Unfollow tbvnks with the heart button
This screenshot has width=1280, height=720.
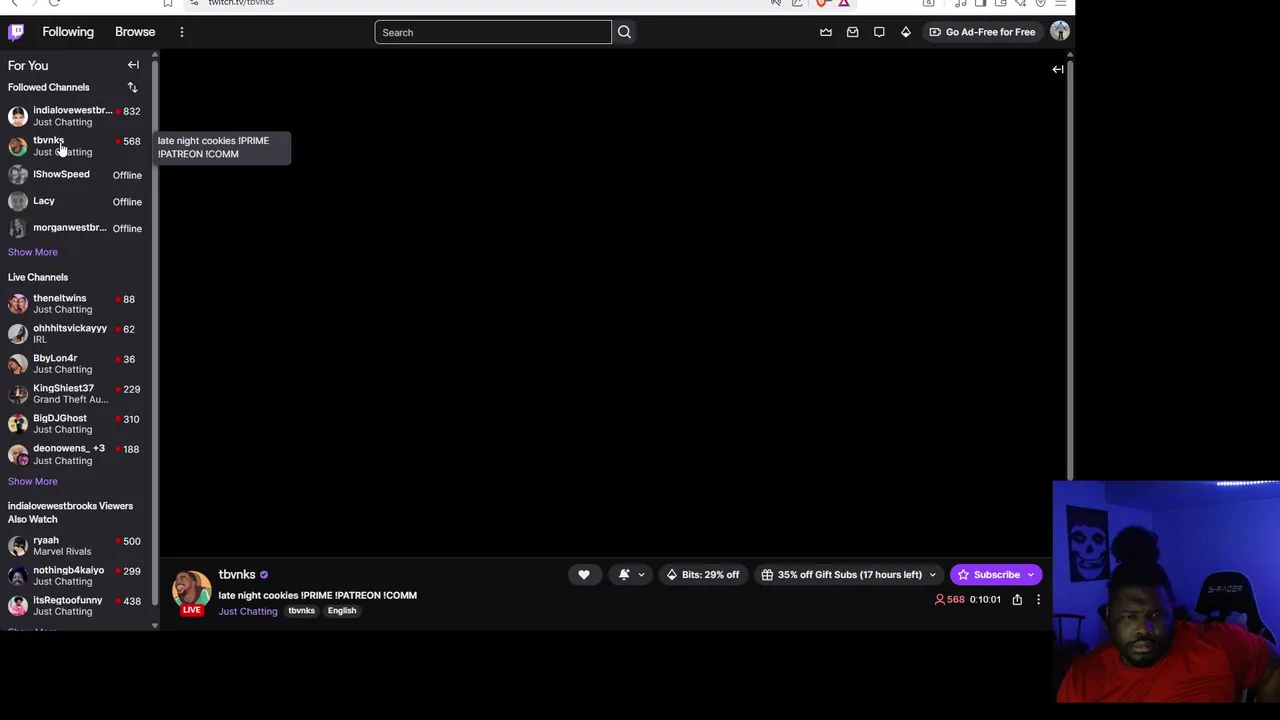(584, 574)
